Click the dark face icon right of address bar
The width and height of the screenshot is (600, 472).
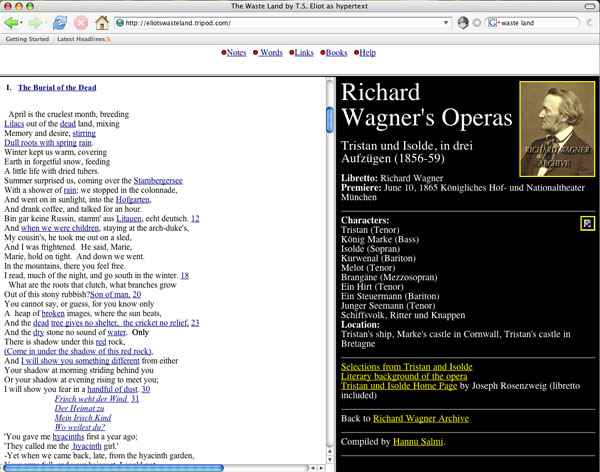click(x=463, y=23)
